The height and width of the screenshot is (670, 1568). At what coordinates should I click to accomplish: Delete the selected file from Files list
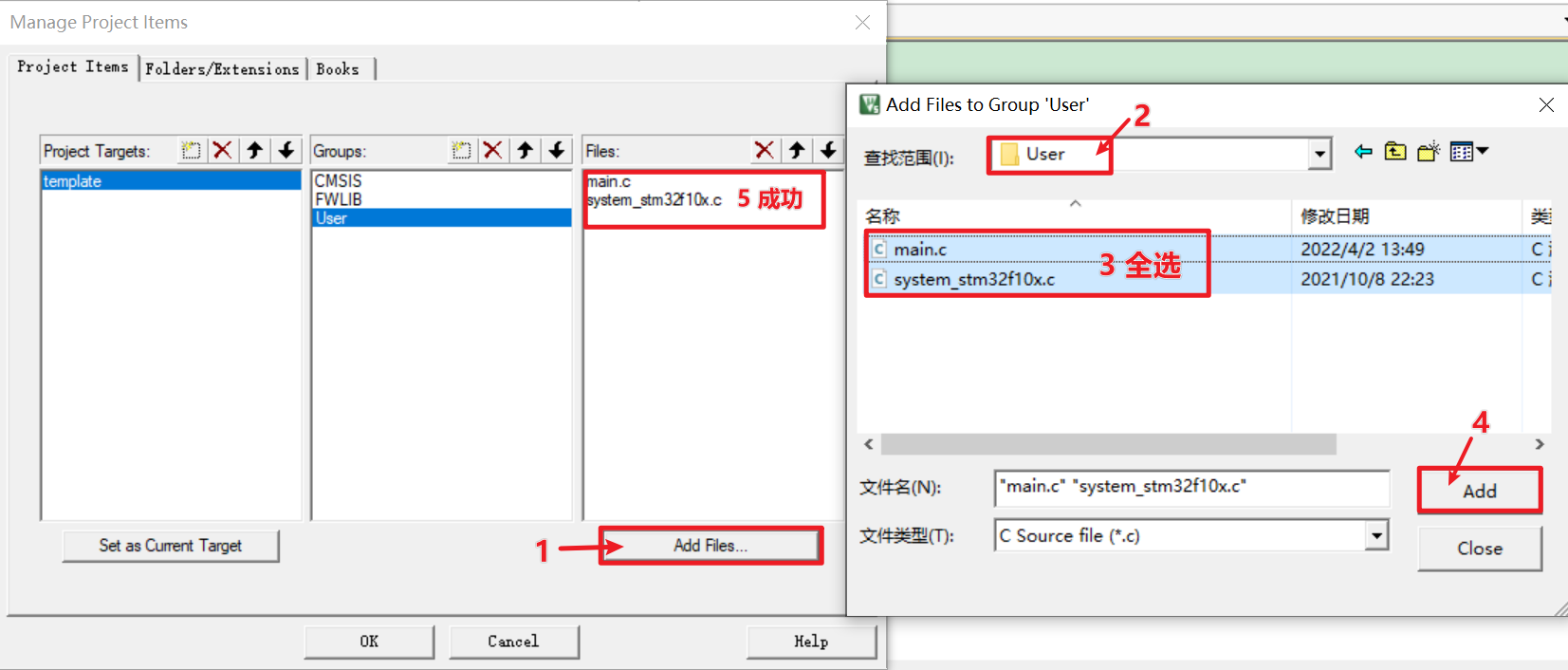point(764,150)
